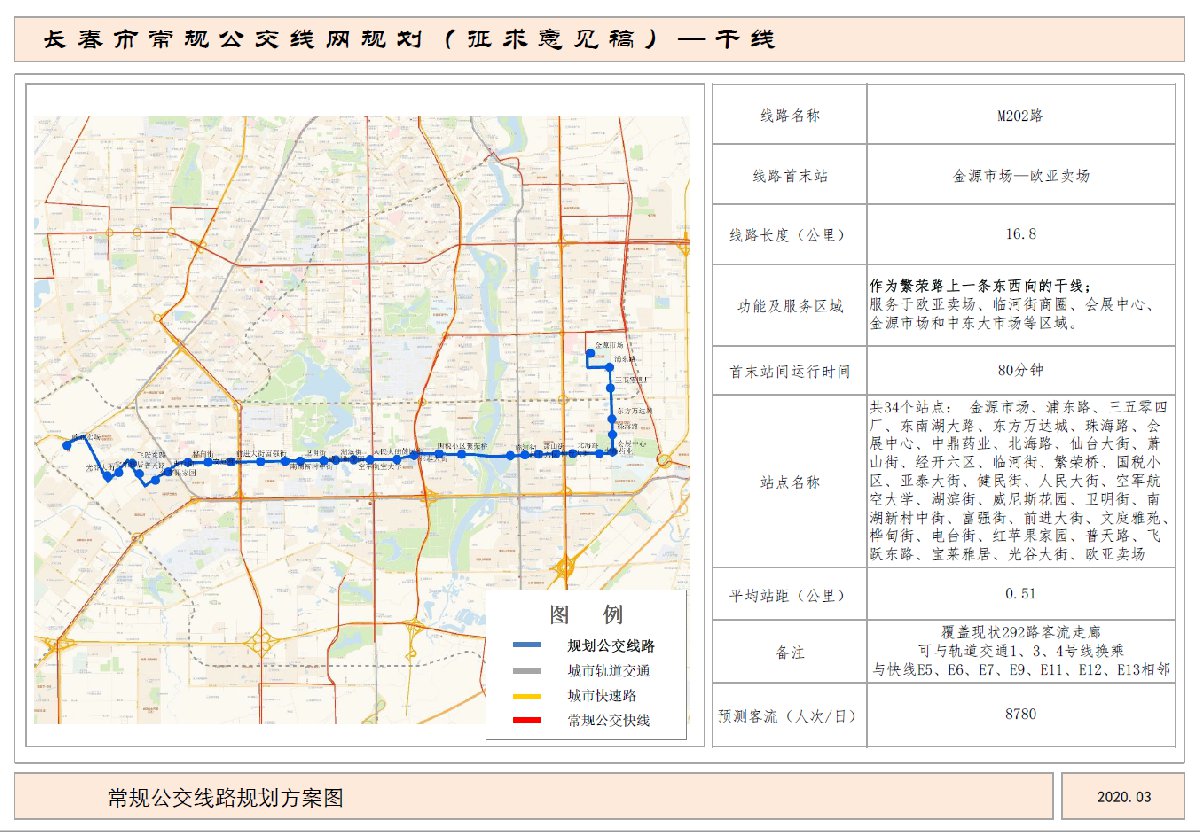Click the note 覆盖现状292路客流走廊

[1021, 633]
